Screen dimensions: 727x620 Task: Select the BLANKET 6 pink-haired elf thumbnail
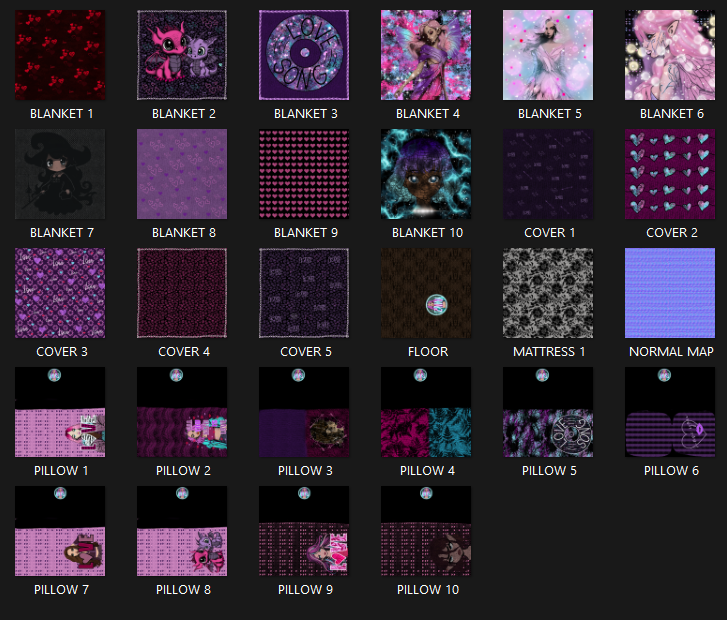[x=671, y=55]
